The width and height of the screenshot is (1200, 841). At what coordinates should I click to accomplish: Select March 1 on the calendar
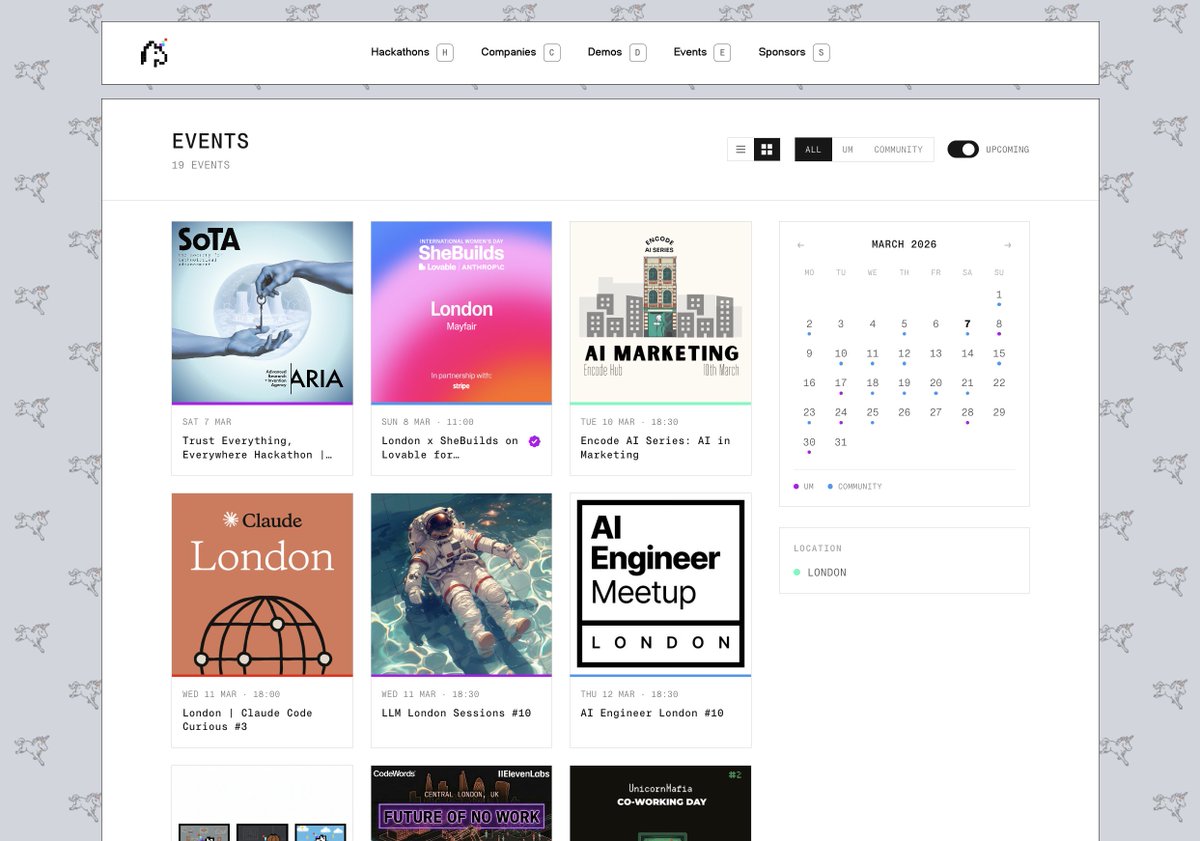tap(999, 295)
